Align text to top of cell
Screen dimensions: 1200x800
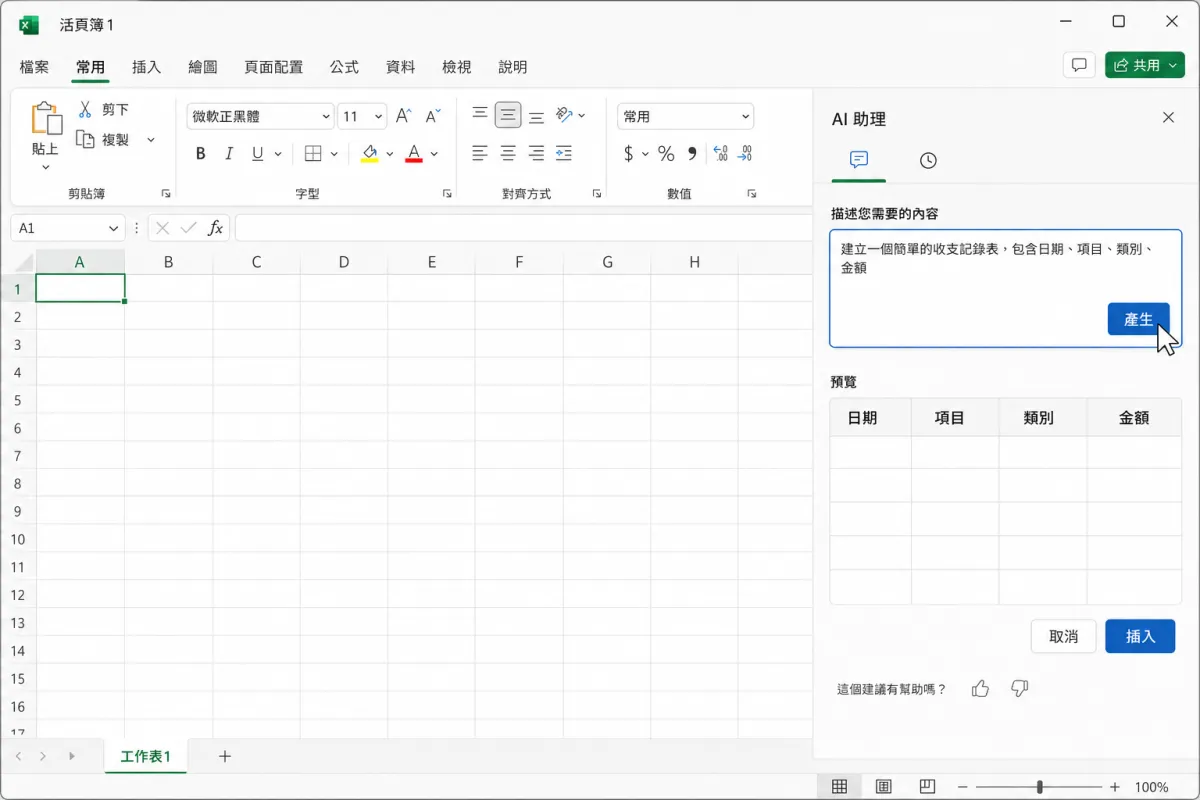[x=480, y=115]
